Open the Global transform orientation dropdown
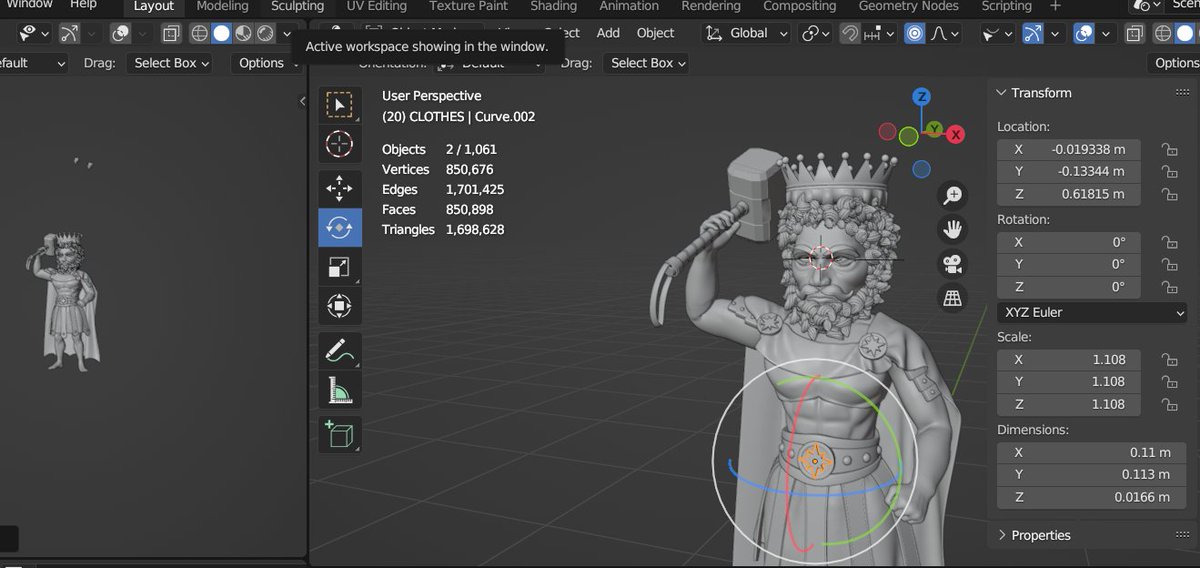This screenshot has height=568, width=1200. click(746, 33)
